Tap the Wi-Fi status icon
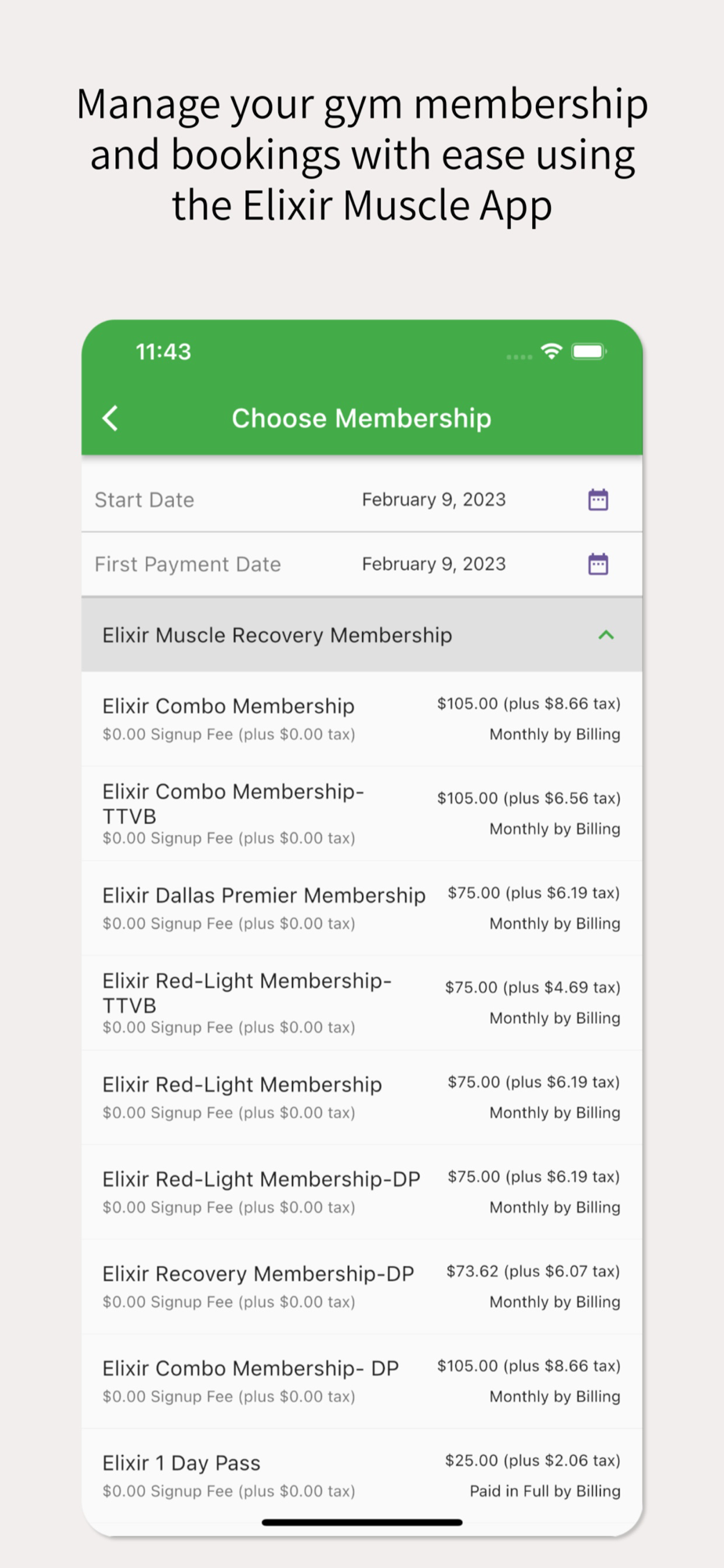The height and width of the screenshot is (1568, 724). [552, 352]
